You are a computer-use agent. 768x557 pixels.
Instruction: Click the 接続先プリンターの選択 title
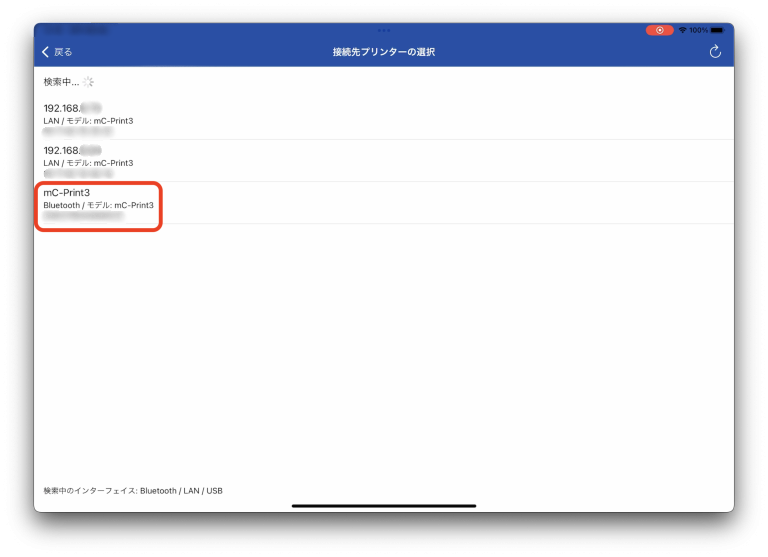[x=384, y=52]
